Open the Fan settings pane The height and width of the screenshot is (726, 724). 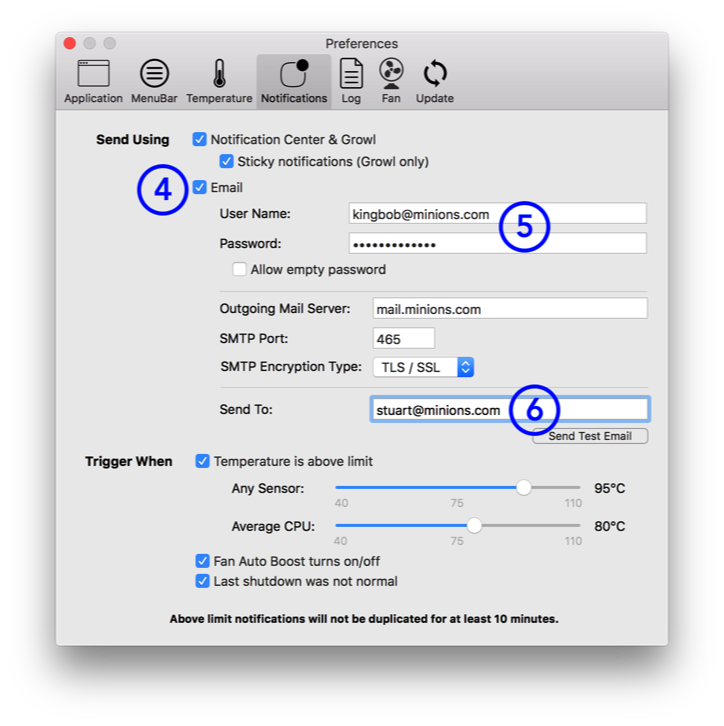(x=391, y=81)
